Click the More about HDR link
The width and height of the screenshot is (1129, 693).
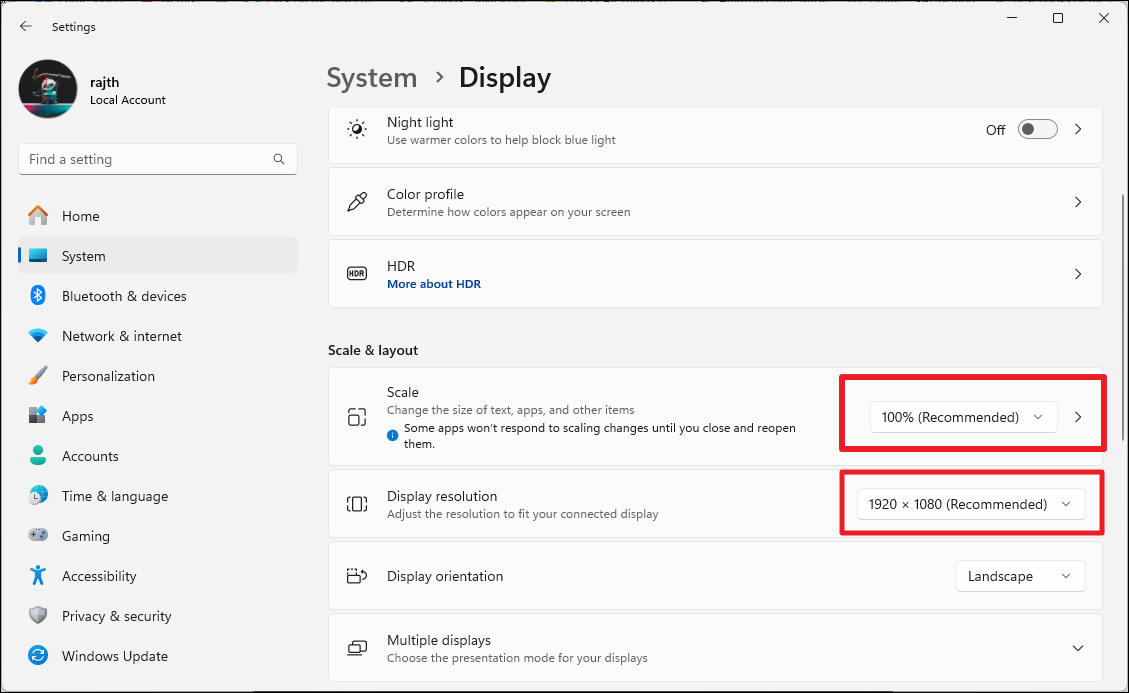(434, 284)
